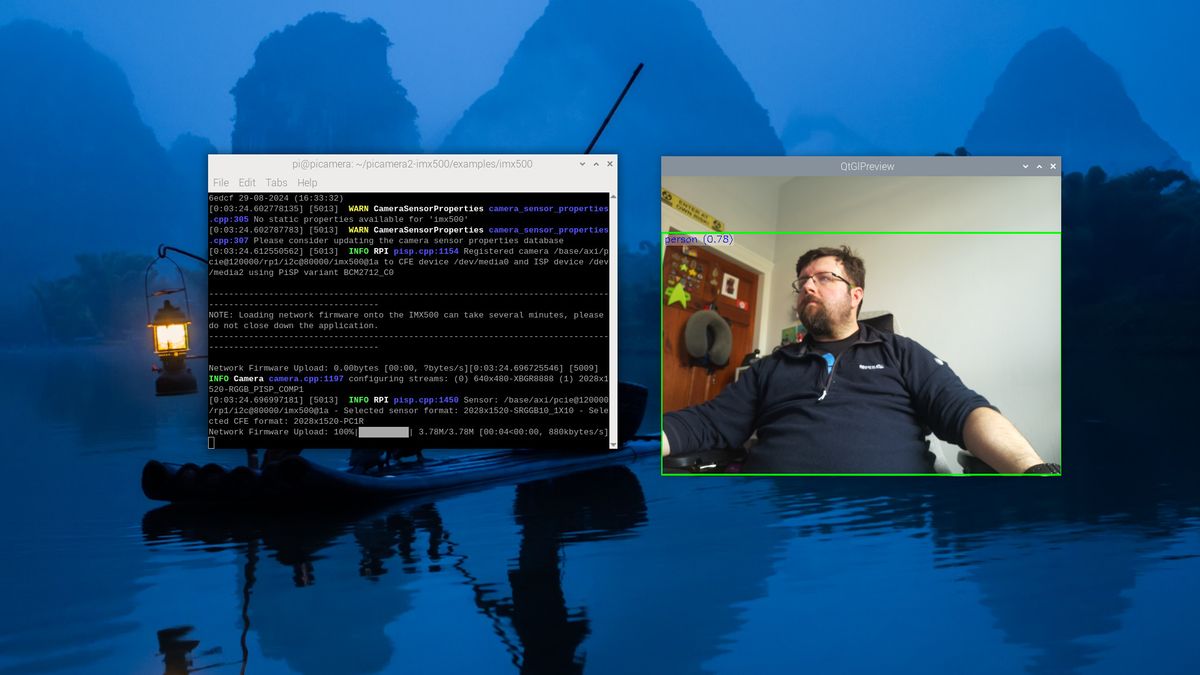Follow the pisp.cpp:1154 blue link
Image resolution: width=1200 pixels, height=675 pixels.
428,250
